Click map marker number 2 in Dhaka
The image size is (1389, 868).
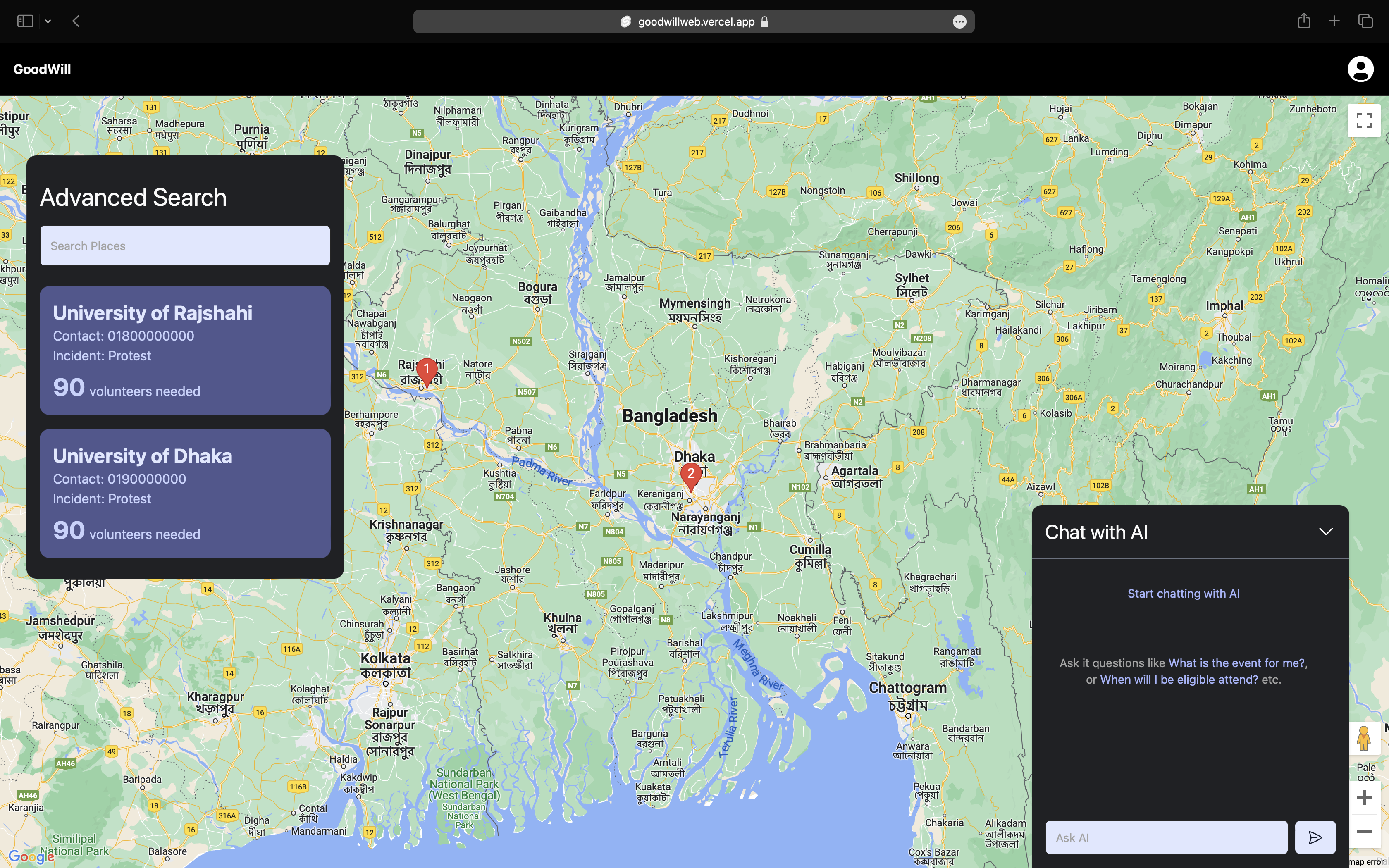[x=690, y=475]
